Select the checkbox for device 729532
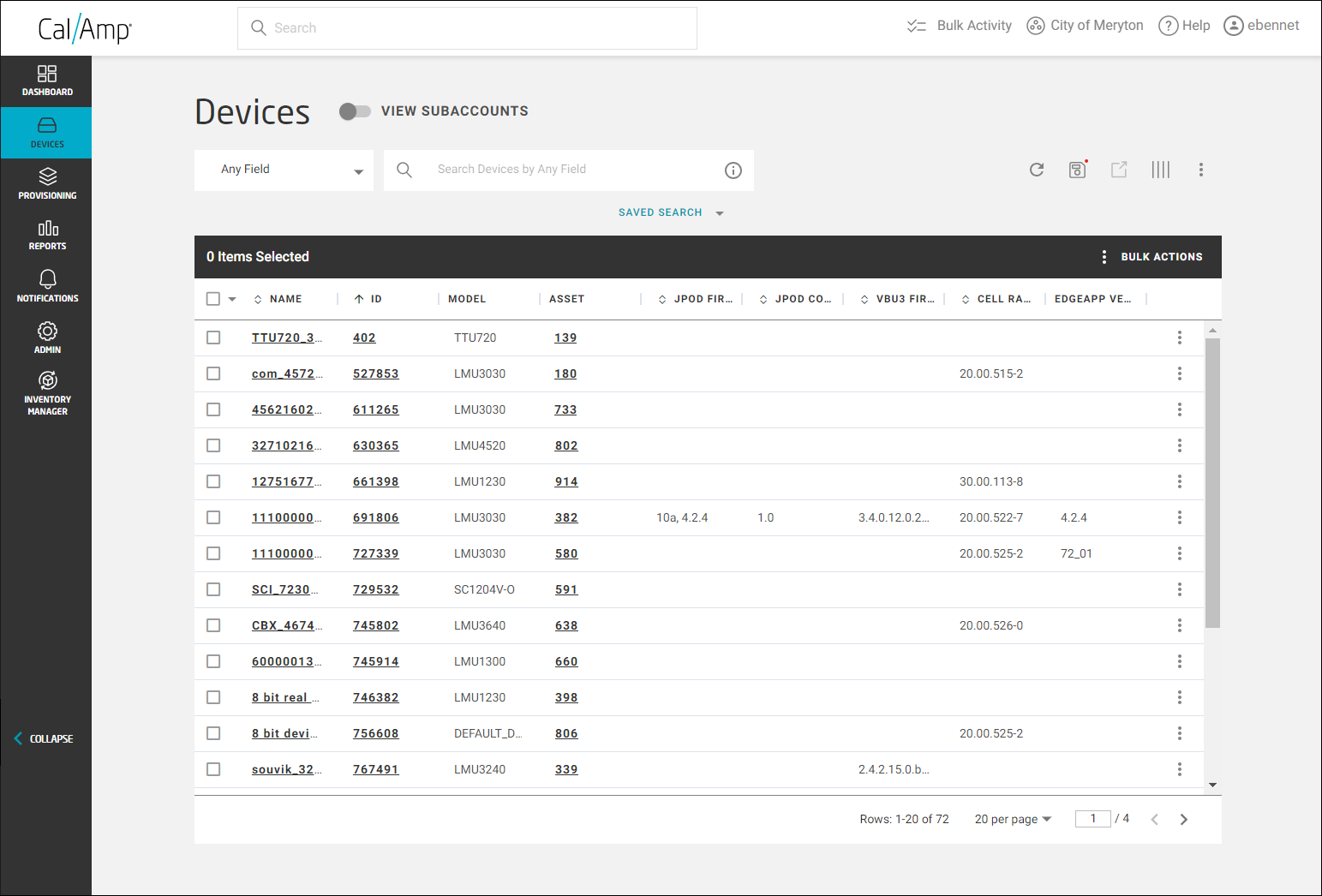Image resolution: width=1322 pixels, height=896 pixels. pos(213,589)
